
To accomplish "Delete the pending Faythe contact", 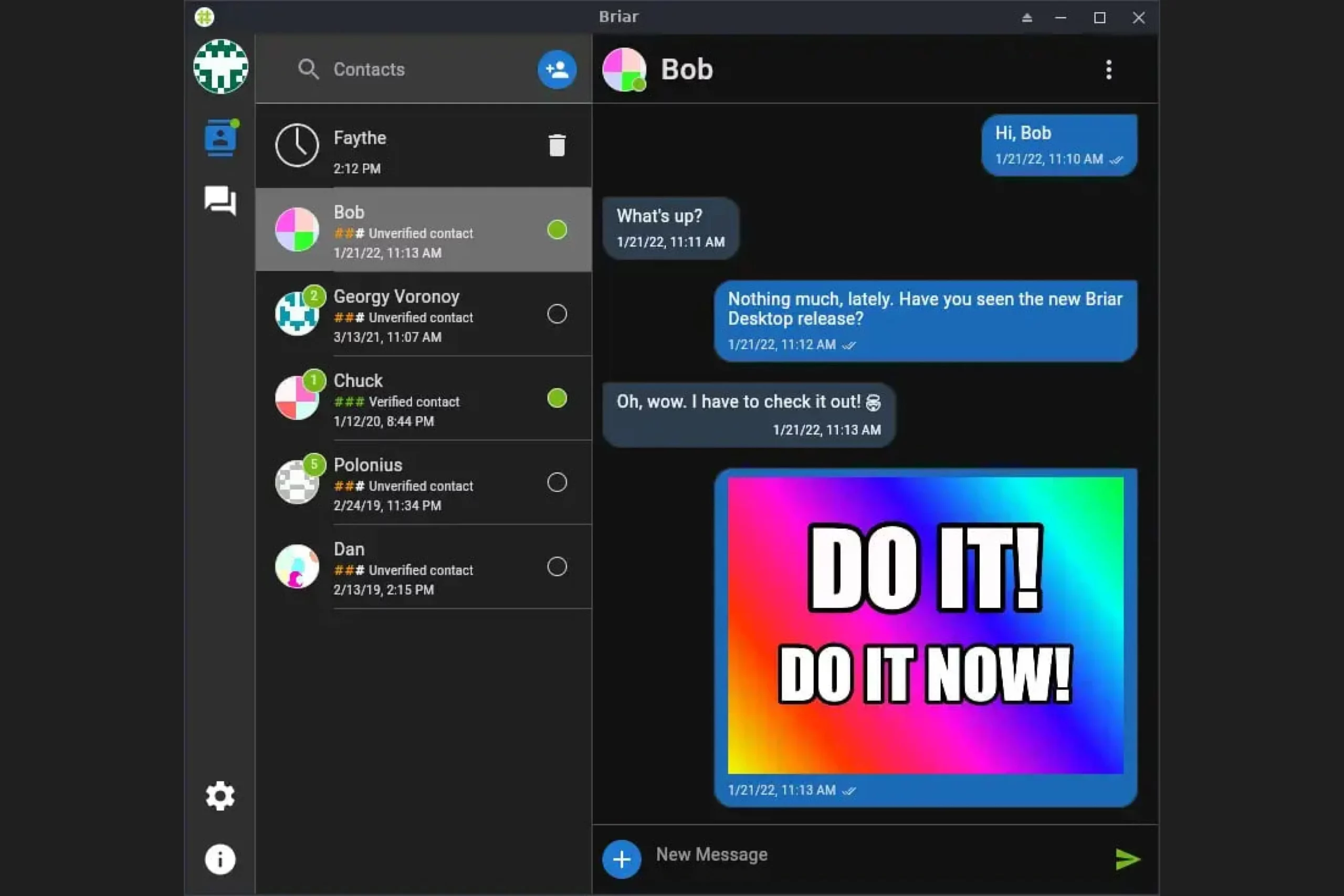I will [x=556, y=145].
